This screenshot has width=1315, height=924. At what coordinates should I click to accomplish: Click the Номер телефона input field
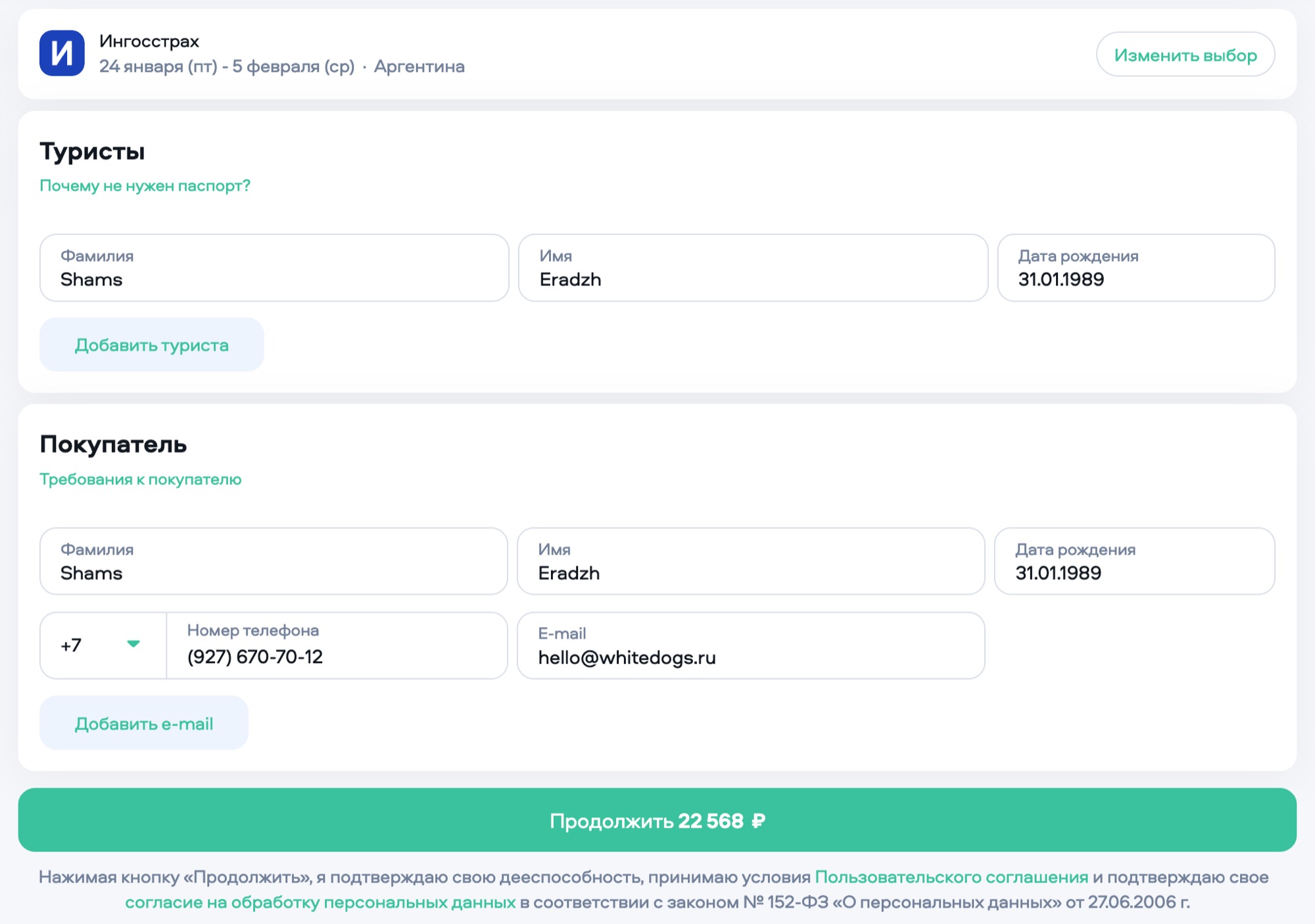(x=337, y=646)
